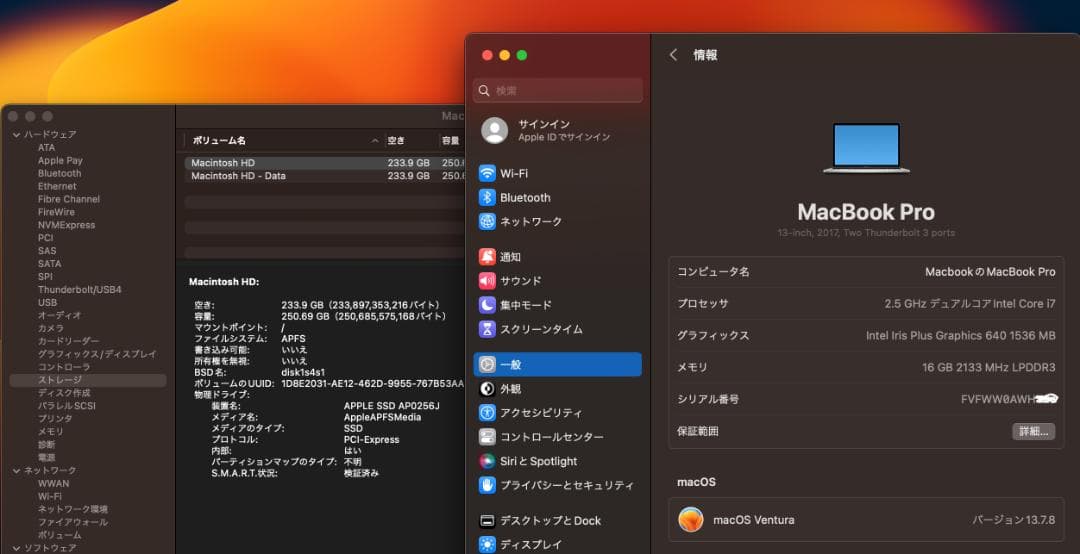
Task: Click the コンピュータ名 value Macbook の MacBook Pro
Action: pos(990,272)
